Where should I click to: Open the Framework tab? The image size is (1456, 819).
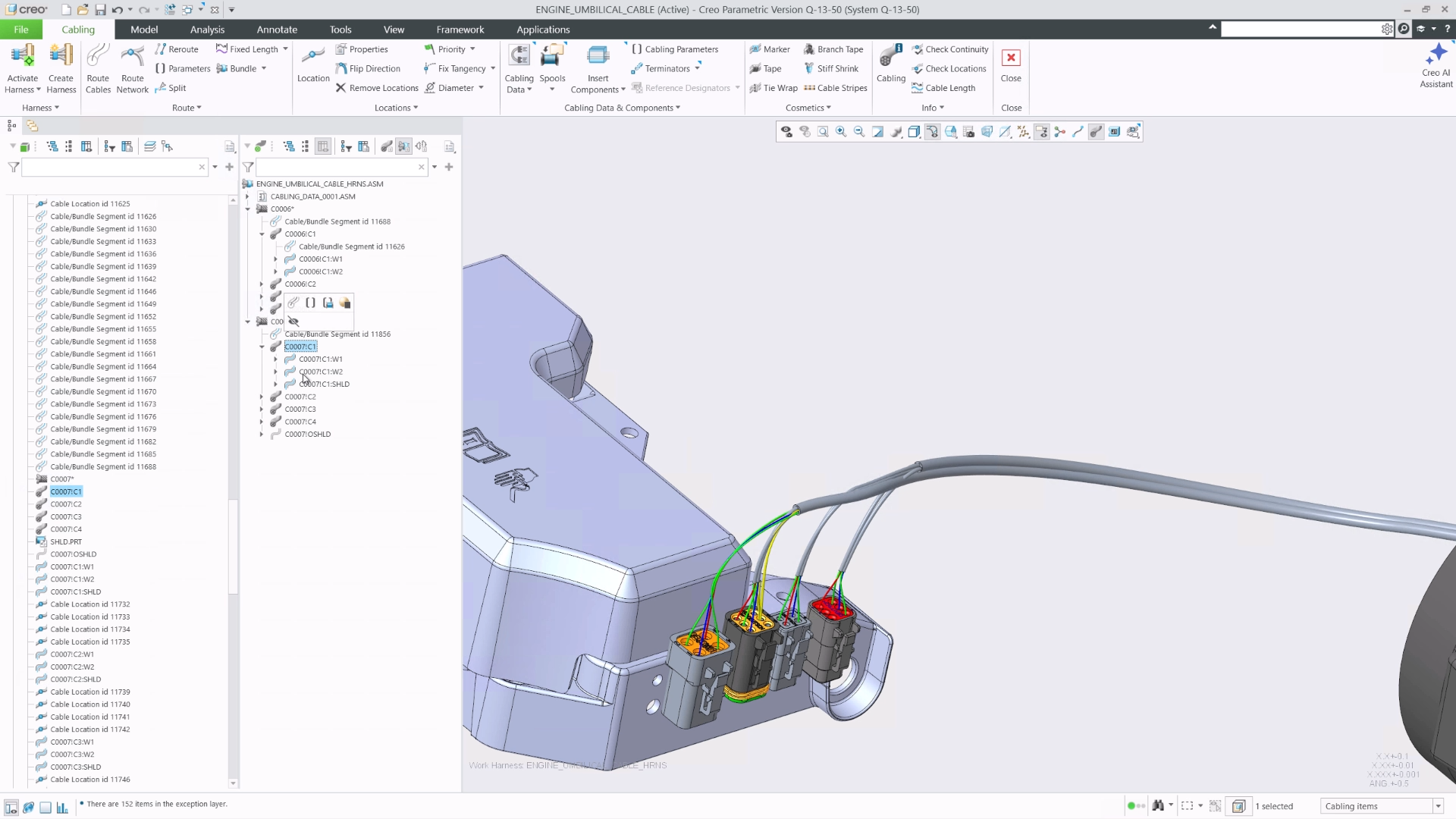tap(460, 30)
